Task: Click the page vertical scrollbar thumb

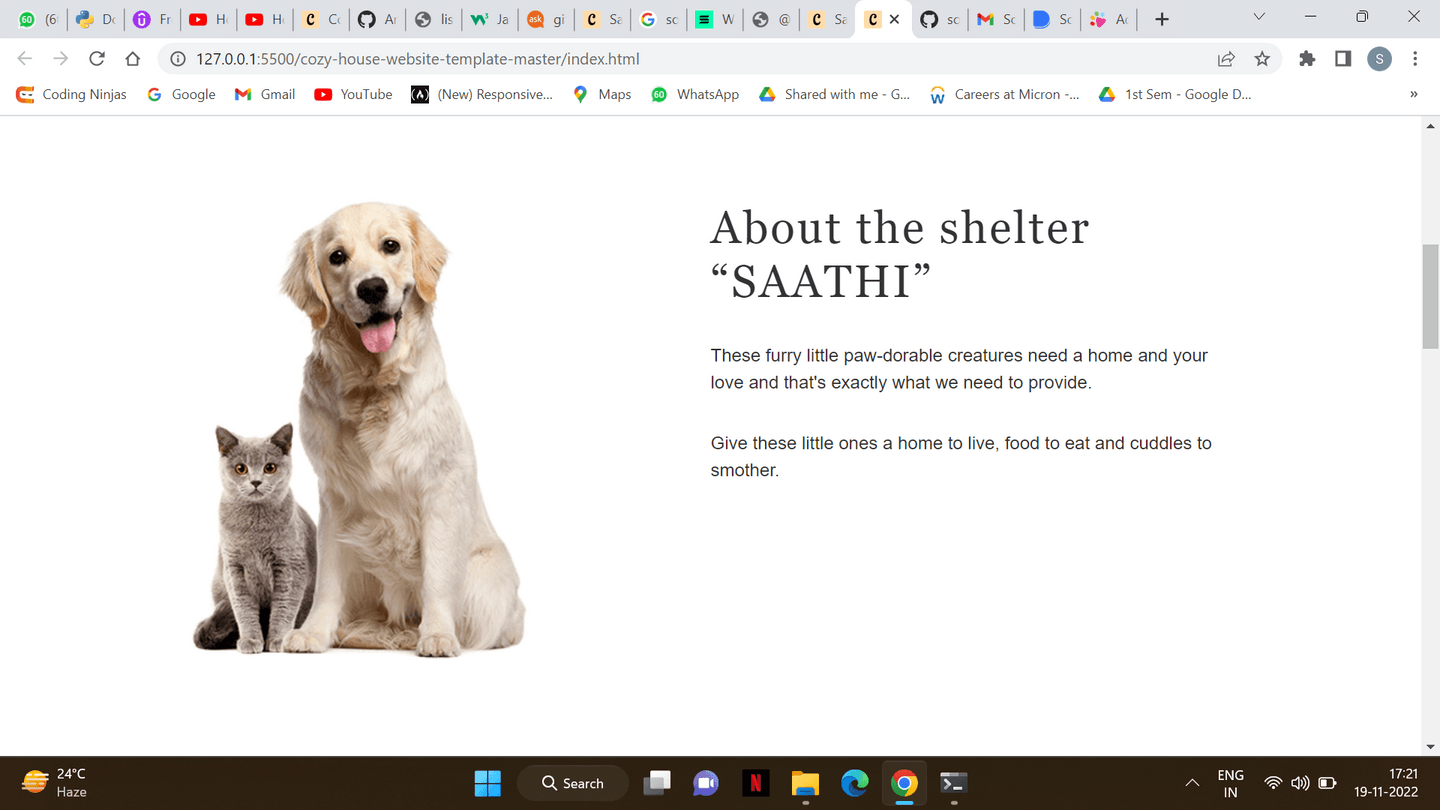Action: coord(1430,296)
